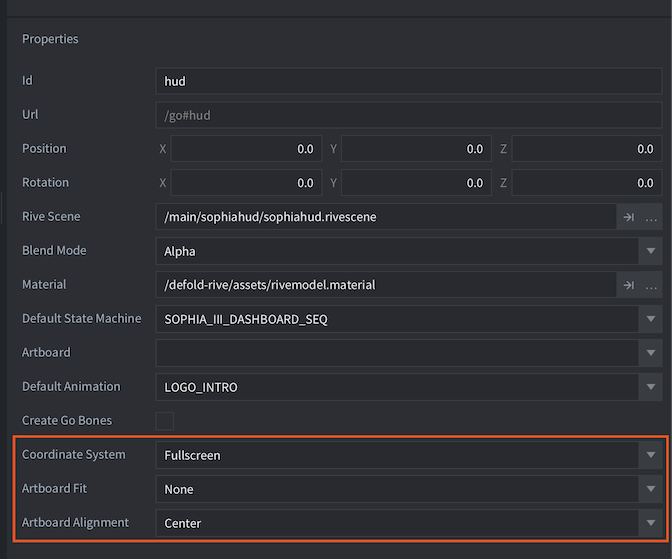The width and height of the screenshot is (672, 559).
Task: Click the Rotation X value field
Action: 246,183
